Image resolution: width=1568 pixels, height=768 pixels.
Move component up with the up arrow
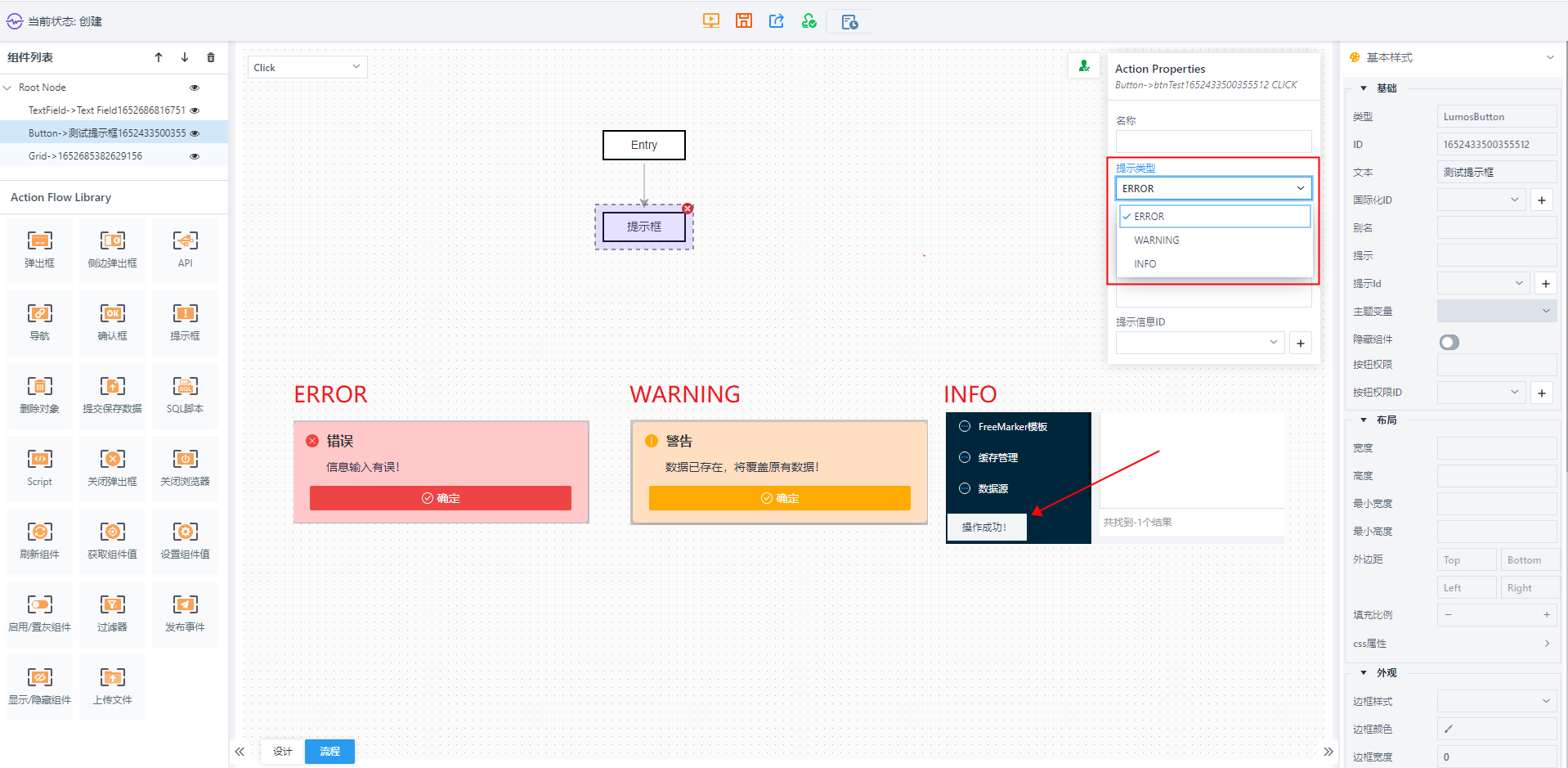coord(159,57)
